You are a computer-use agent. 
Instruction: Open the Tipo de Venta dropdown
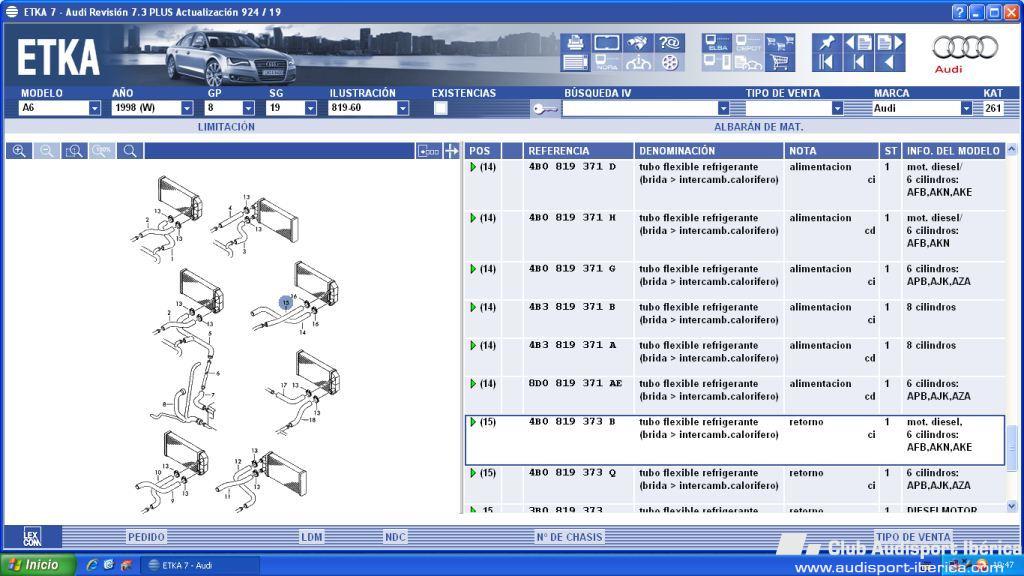[x=837, y=108]
